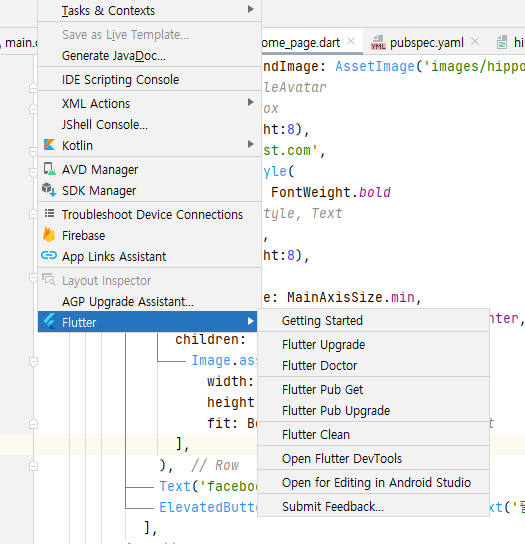Choose Getting Started in Flutter submenu
This screenshot has width=525, height=544.
(x=373, y=320)
